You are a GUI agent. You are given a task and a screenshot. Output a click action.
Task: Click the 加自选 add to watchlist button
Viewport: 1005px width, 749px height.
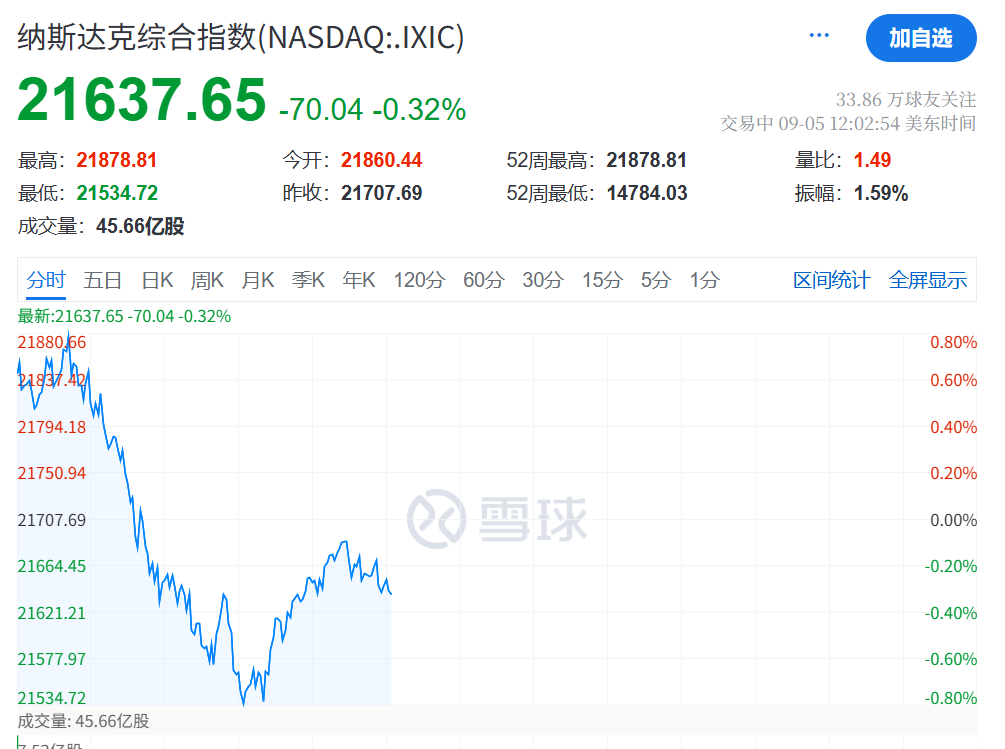[x=921, y=38]
